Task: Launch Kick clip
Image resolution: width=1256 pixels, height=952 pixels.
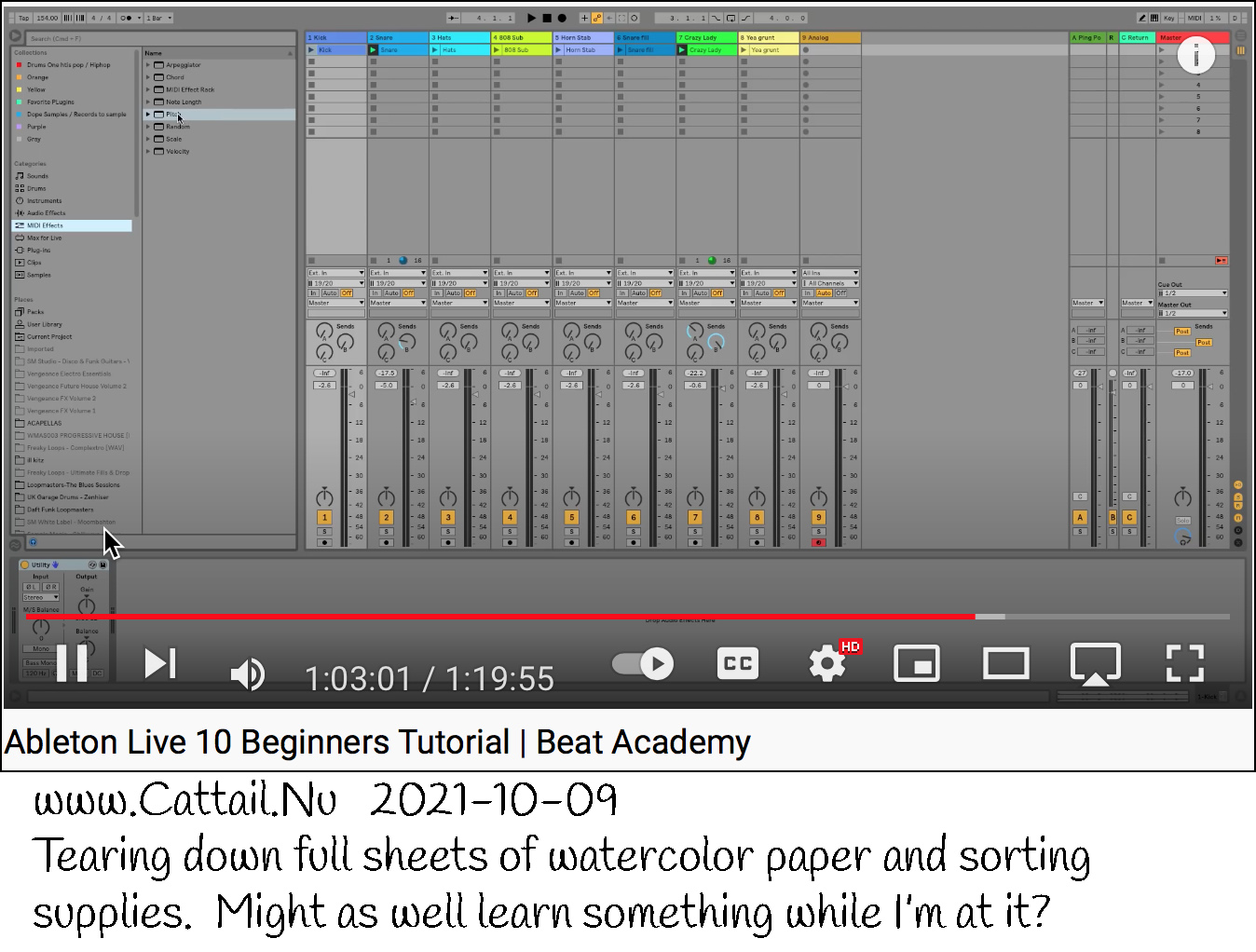Action: click(x=311, y=50)
